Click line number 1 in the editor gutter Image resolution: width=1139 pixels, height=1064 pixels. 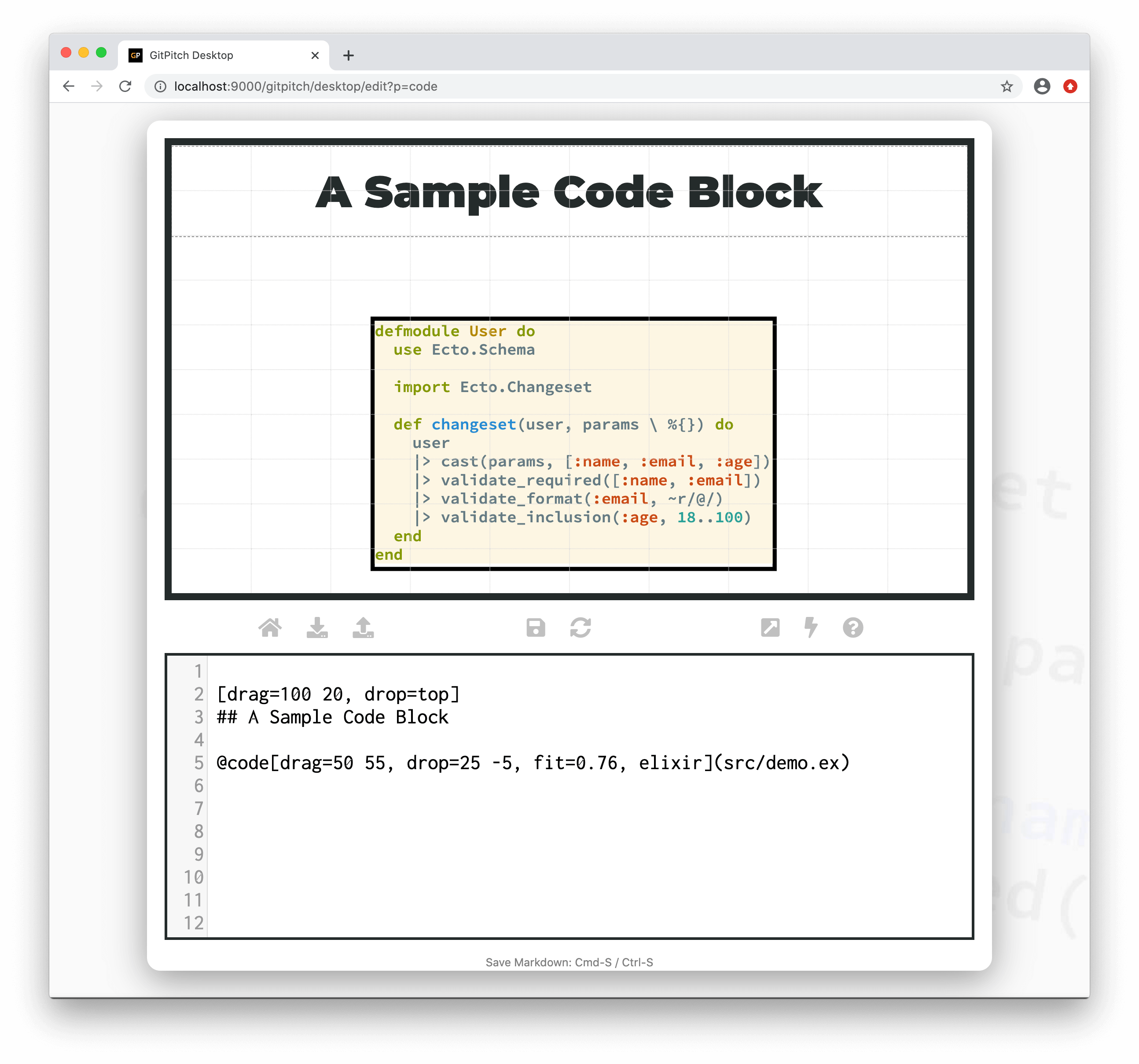click(x=198, y=671)
